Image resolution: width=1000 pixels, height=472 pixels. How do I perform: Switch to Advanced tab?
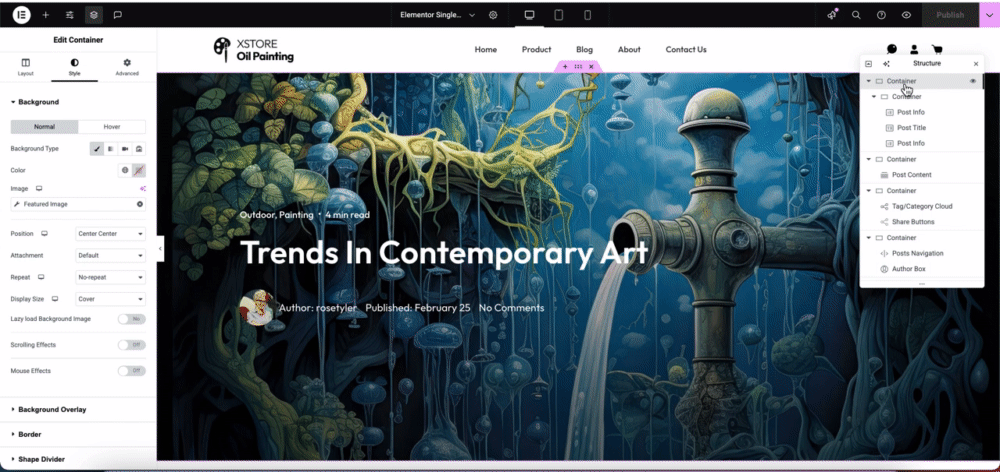tap(127, 67)
